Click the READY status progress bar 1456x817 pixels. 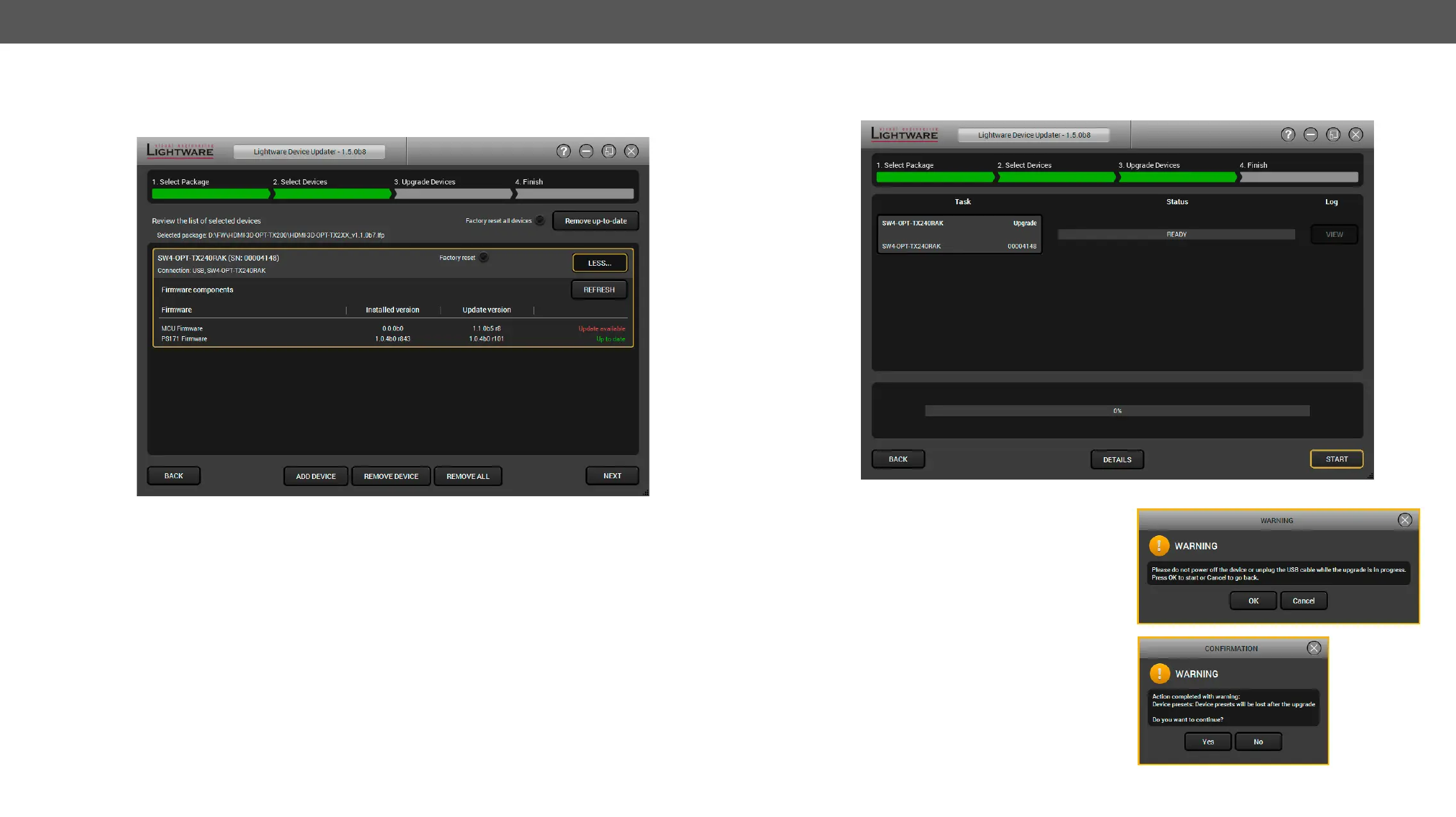pos(1176,234)
